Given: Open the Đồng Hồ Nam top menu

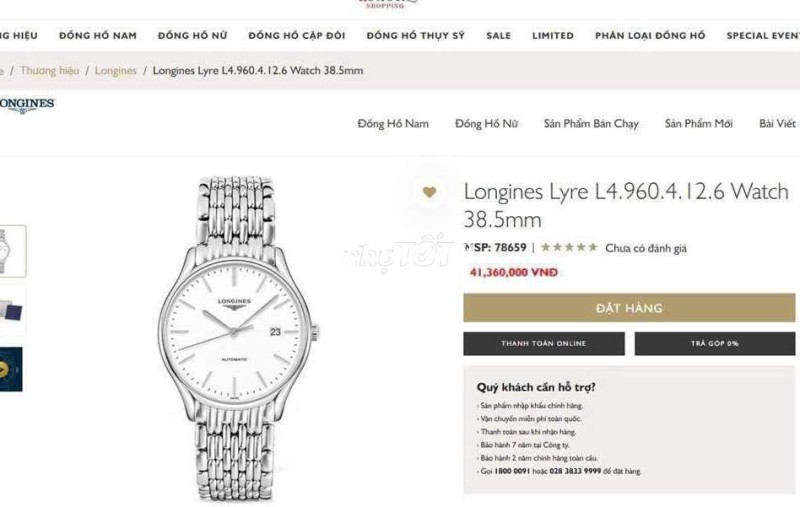Looking at the screenshot, I should click(98, 36).
